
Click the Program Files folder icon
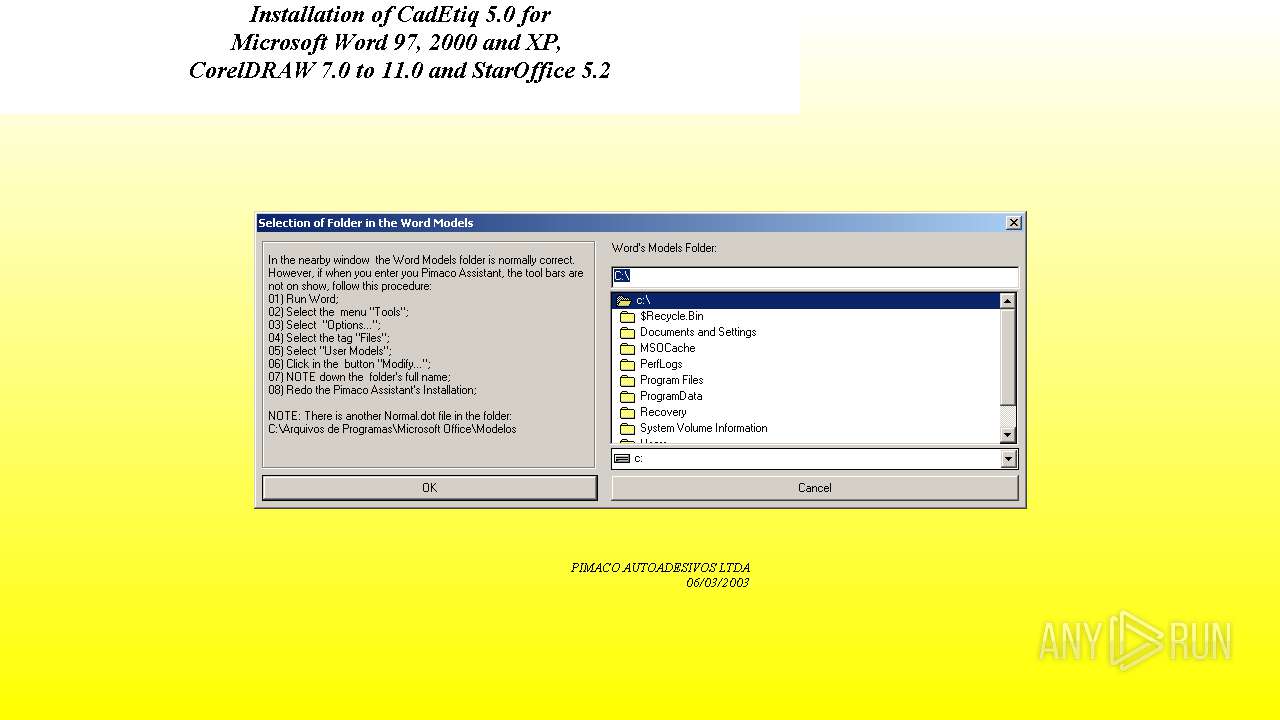coord(628,381)
